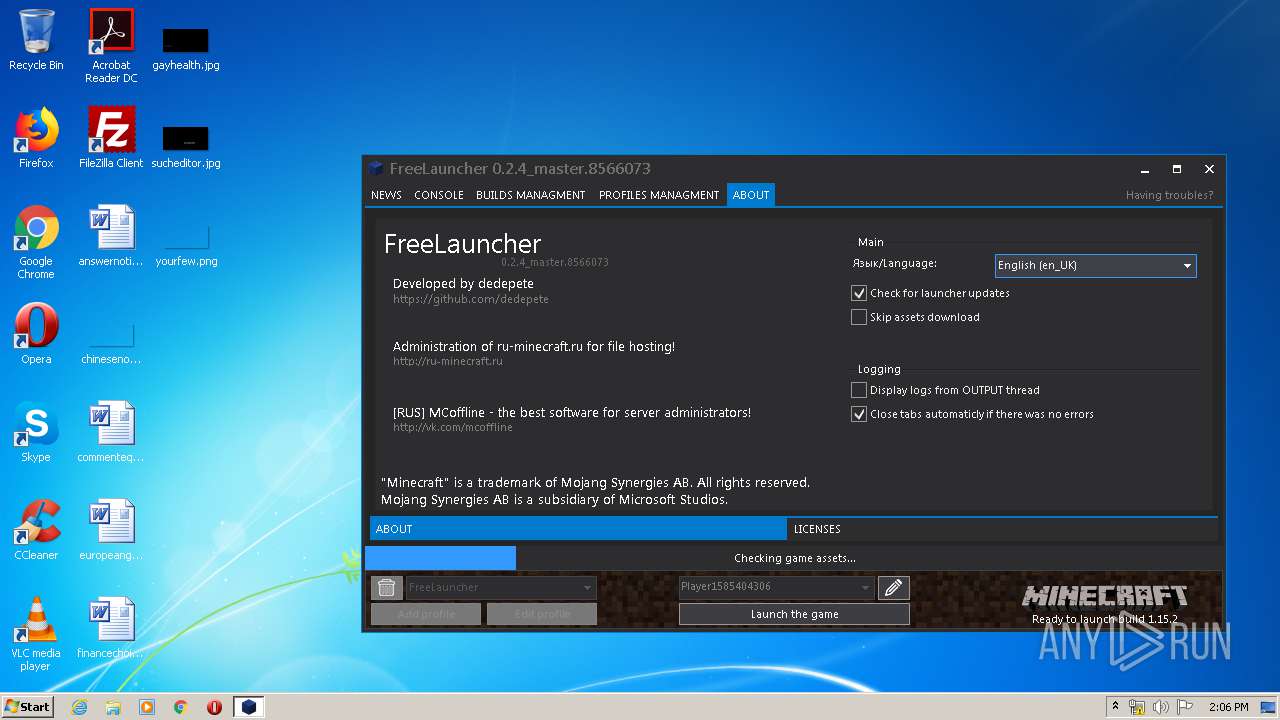Launch CCleaner from the desktop
Screen dimensions: 1280x720
point(36,530)
